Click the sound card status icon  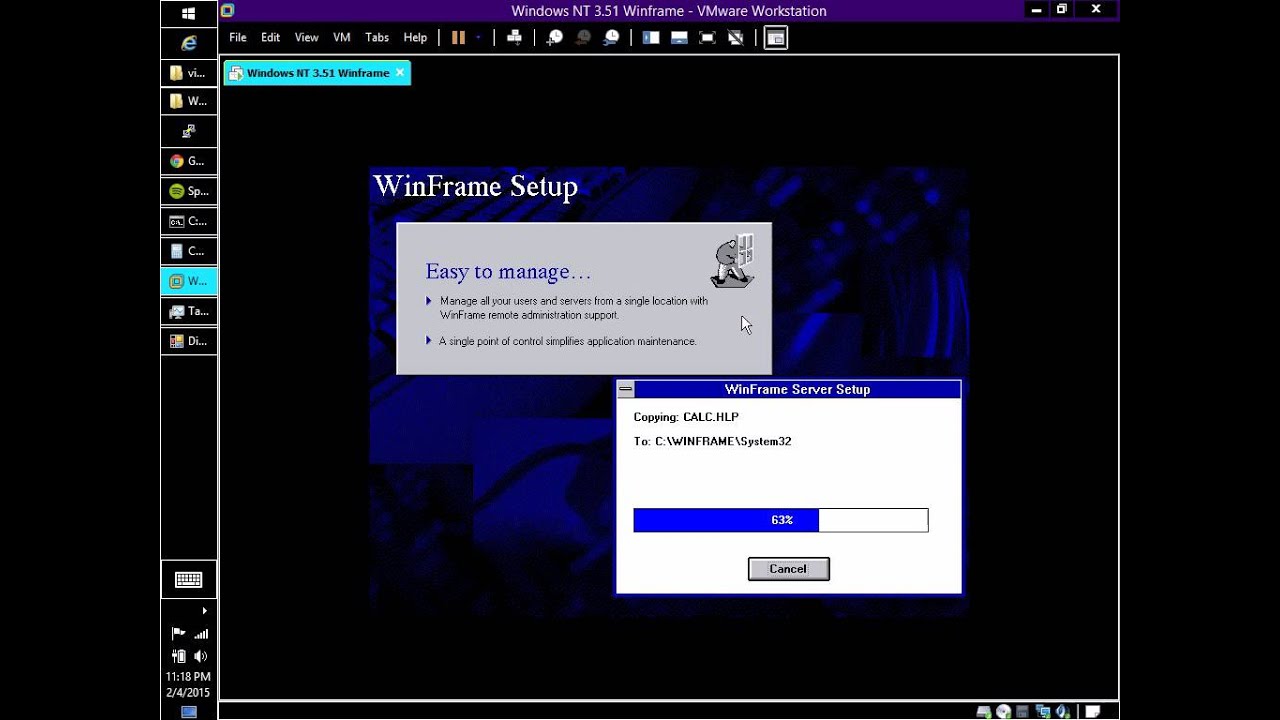tap(1063, 711)
